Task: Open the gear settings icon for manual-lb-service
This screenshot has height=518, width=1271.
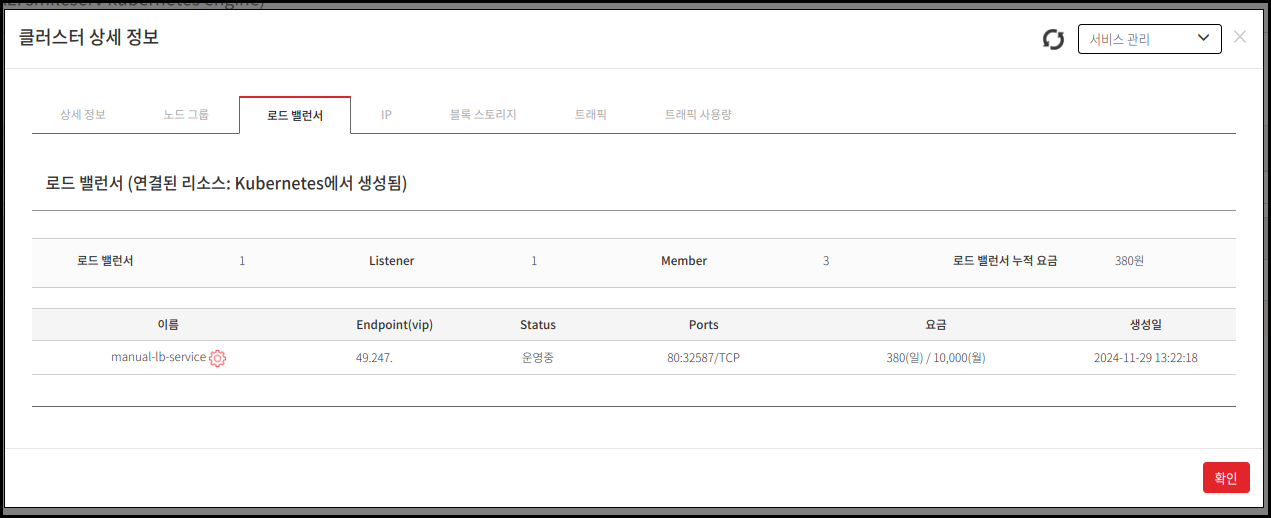Action: click(x=217, y=358)
